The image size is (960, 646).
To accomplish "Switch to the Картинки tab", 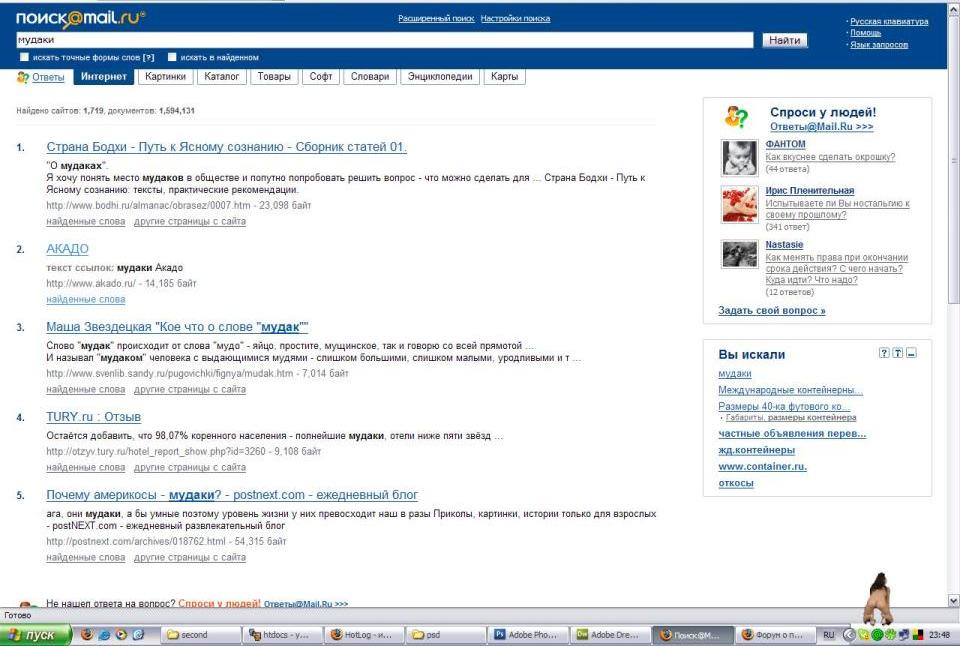I will click(165, 77).
